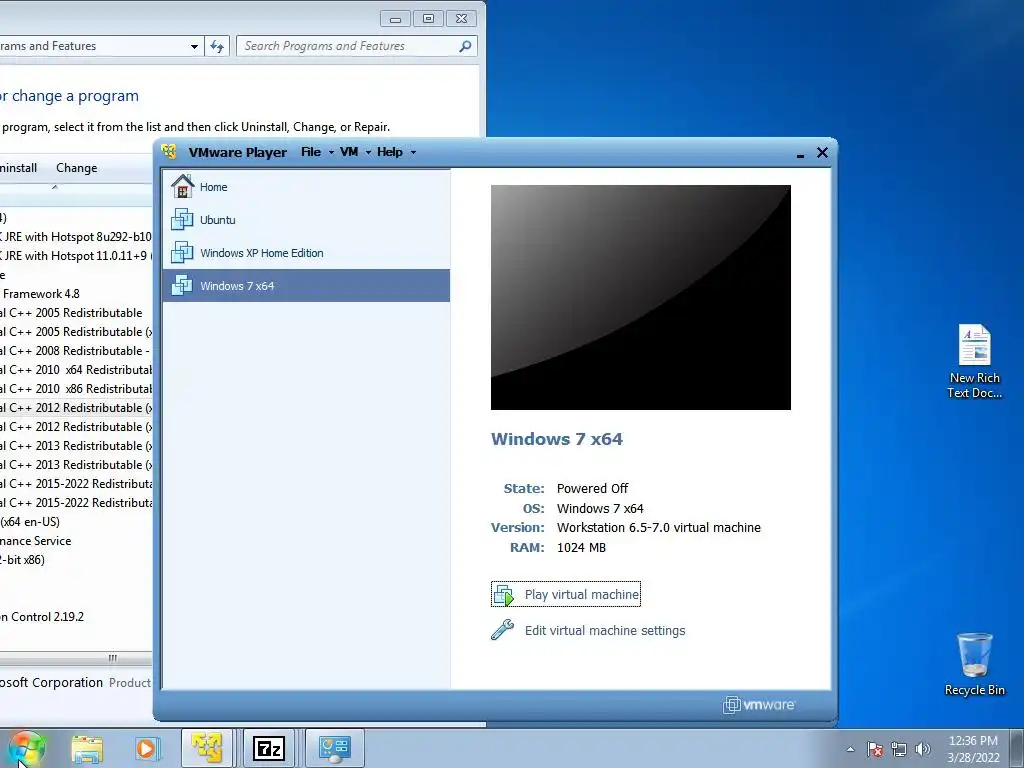Select the Control 2.19.2 program row
Viewport: 1024px width, 768px height.
(76, 616)
